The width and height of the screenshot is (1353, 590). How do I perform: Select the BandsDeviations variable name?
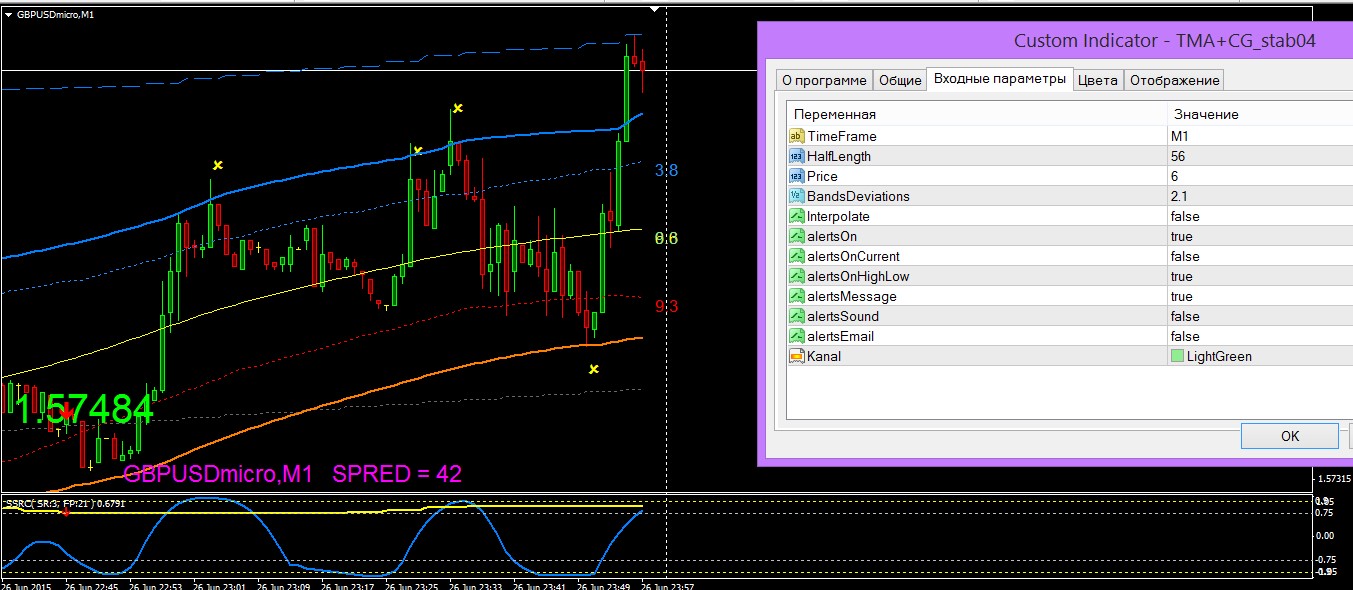(x=859, y=196)
